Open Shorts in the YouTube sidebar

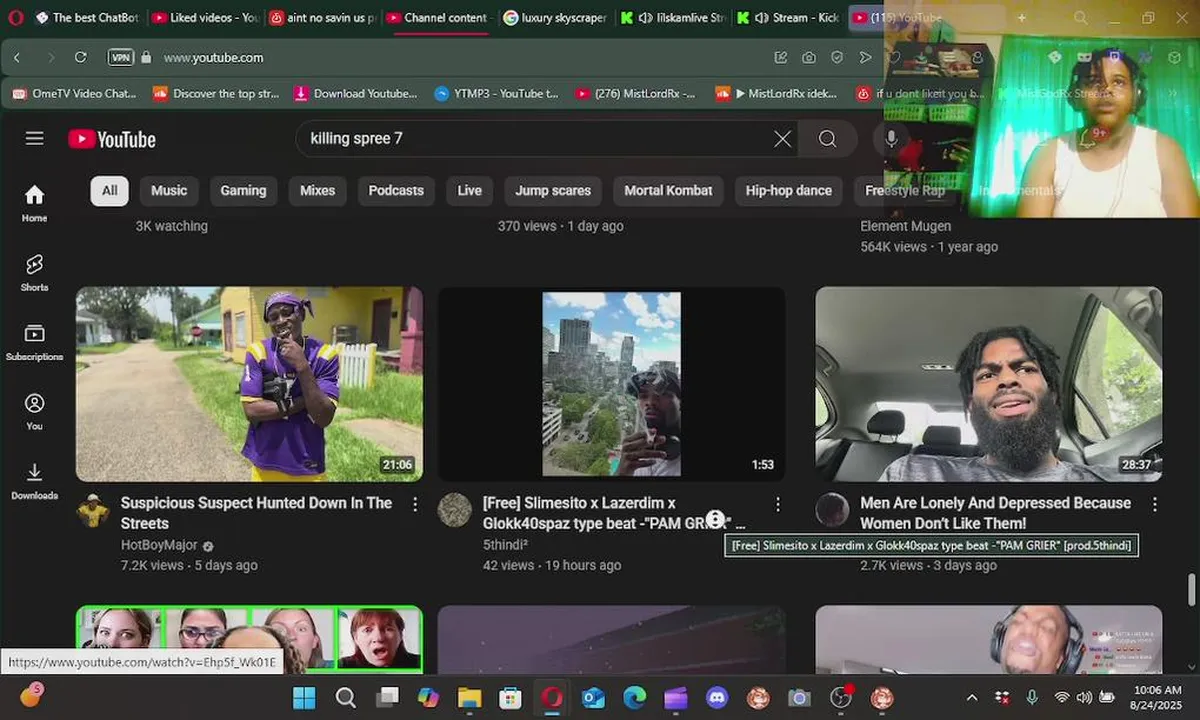point(35,272)
